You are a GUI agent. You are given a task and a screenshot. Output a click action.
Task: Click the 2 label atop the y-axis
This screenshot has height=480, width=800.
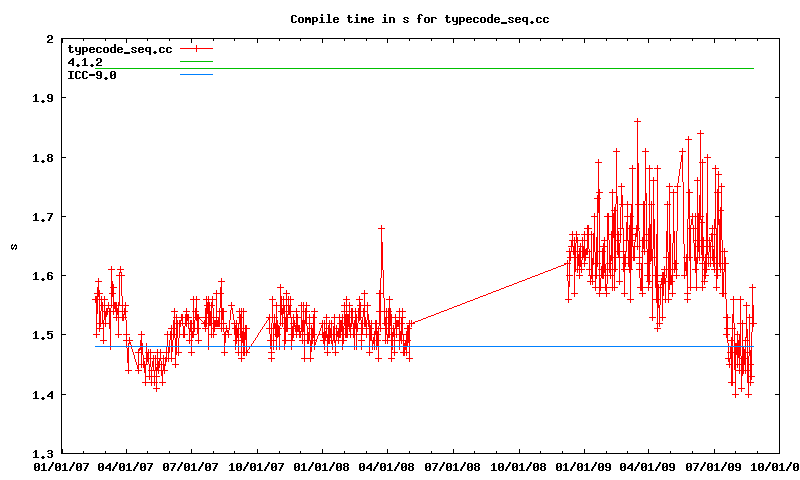point(49,39)
